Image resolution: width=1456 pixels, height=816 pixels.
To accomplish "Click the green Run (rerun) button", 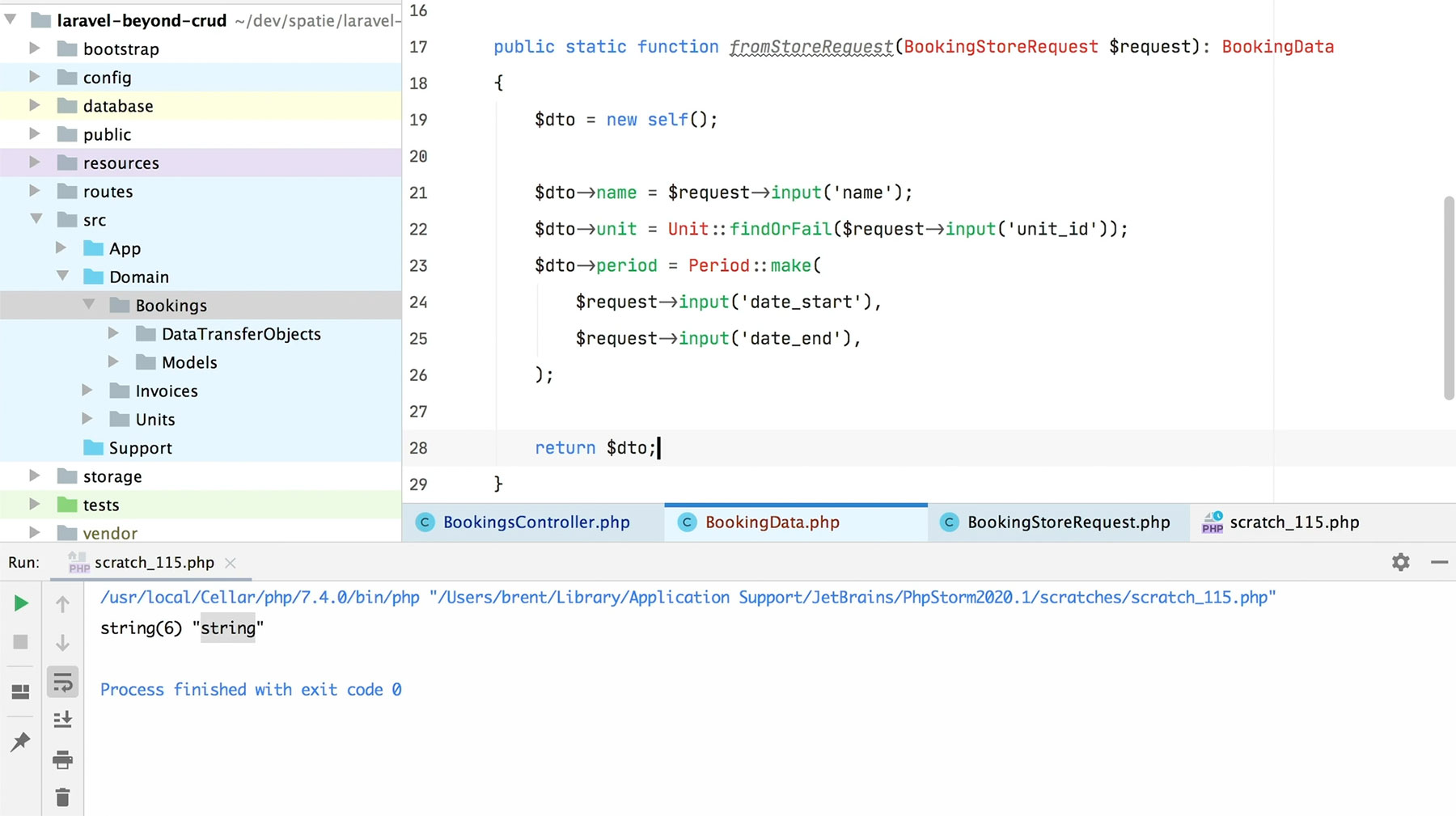I will [21, 603].
